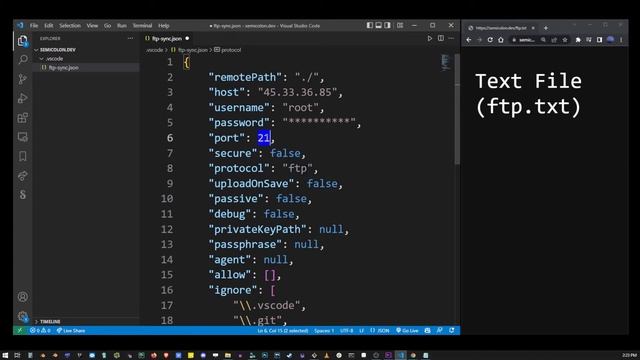Open the Run menu
Image resolution: width=640 pixels, height=360 pixels.
click(122, 25)
